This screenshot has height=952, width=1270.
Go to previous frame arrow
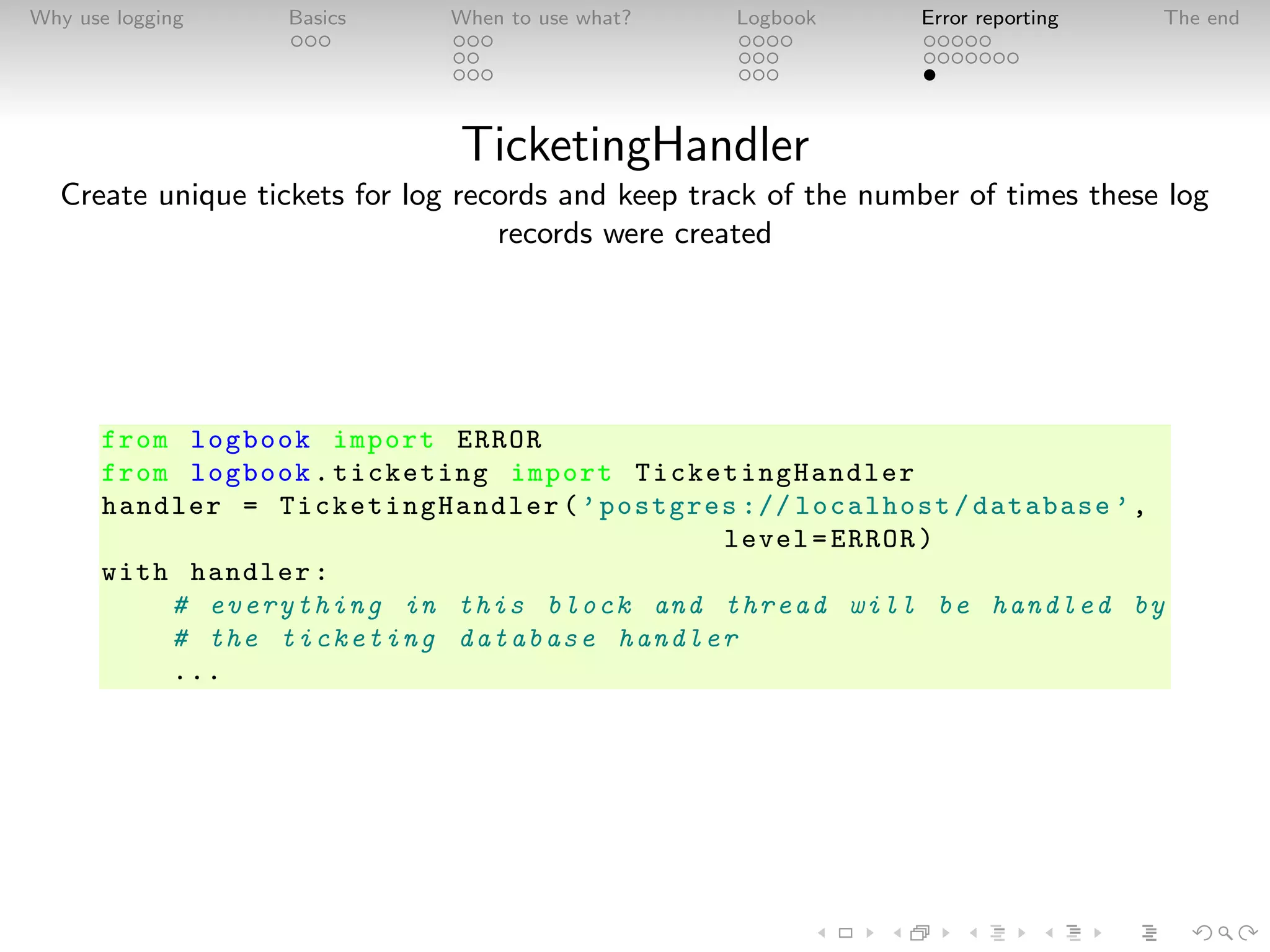pyautogui.click(x=897, y=933)
